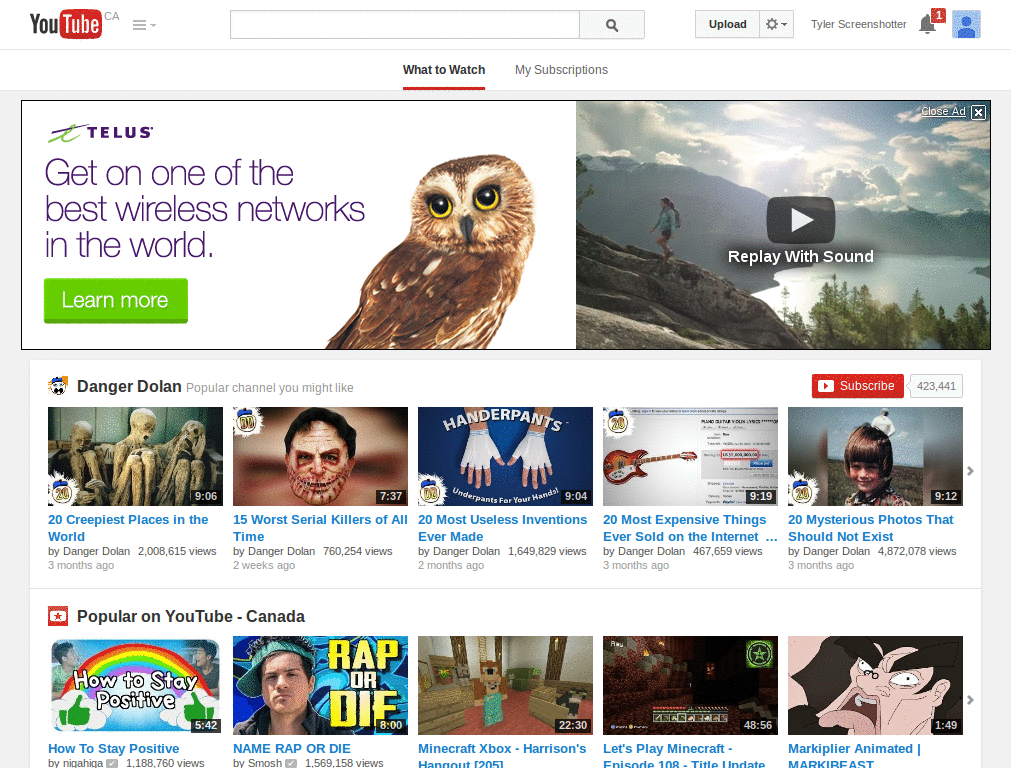Open the Rap or Die thumbnail
Image resolution: width=1024 pixels, height=768 pixels.
[x=320, y=686]
